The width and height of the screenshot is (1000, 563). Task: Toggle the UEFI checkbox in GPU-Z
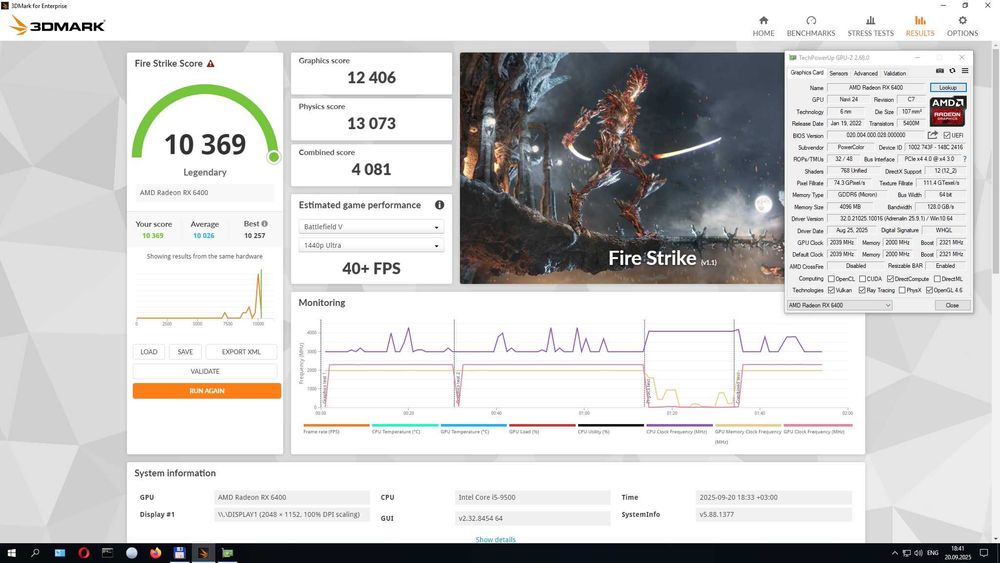click(x=947, y=135)
